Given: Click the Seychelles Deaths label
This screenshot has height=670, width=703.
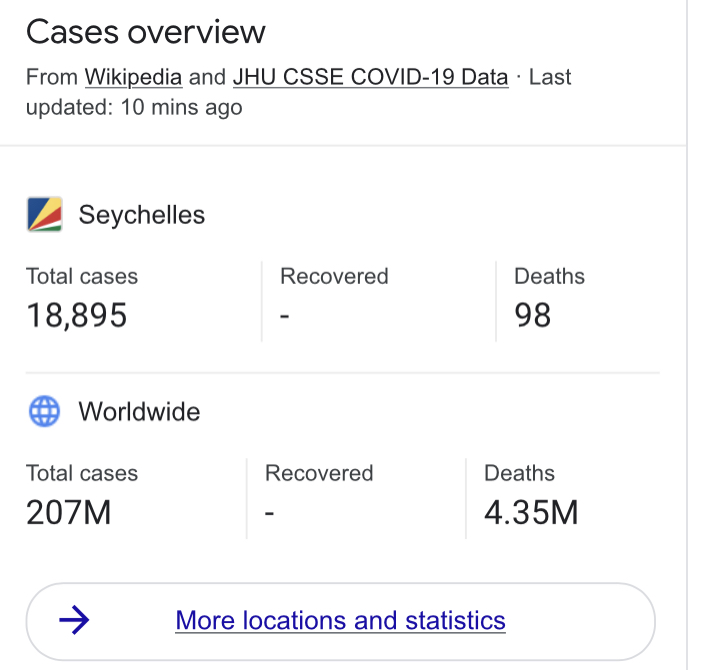Looking at the screenshot, I should [549, 276].
